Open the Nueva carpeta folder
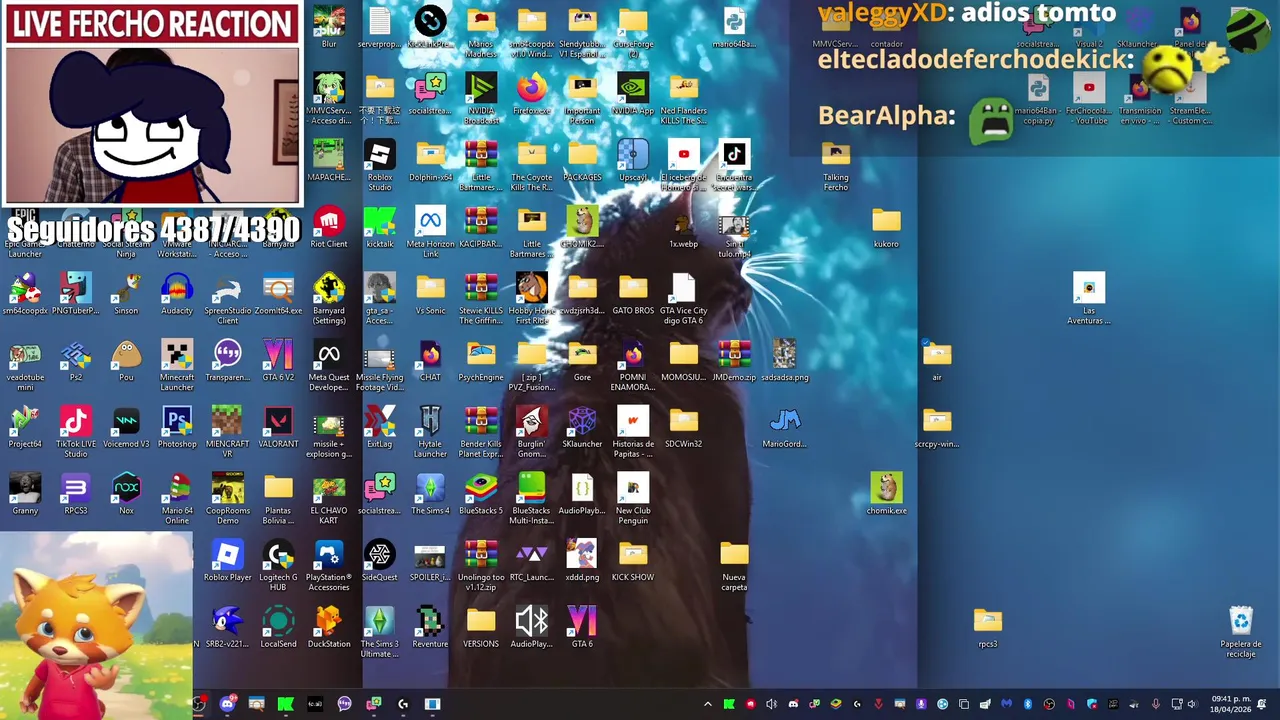 [x=734, y=565]
